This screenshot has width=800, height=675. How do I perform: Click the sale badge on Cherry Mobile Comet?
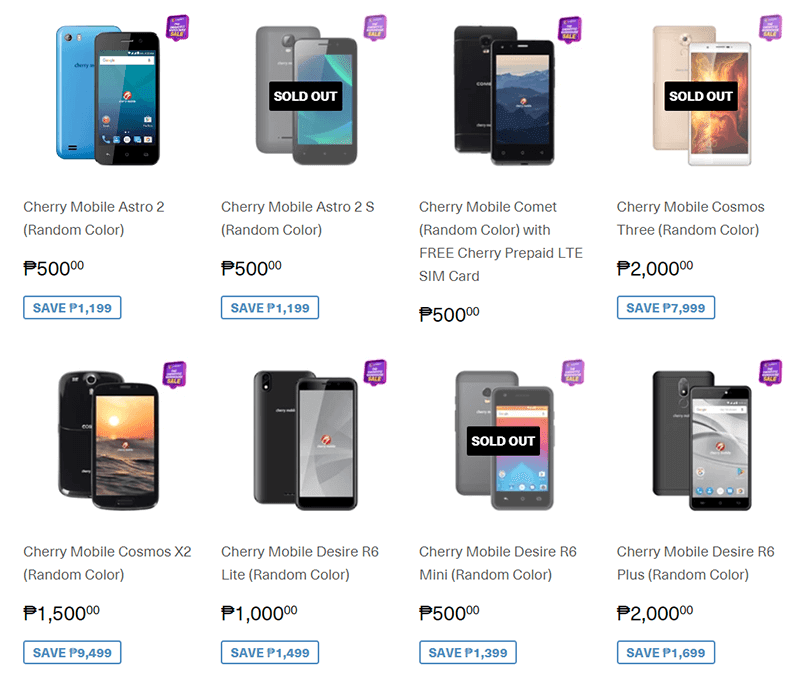point(572,27)
